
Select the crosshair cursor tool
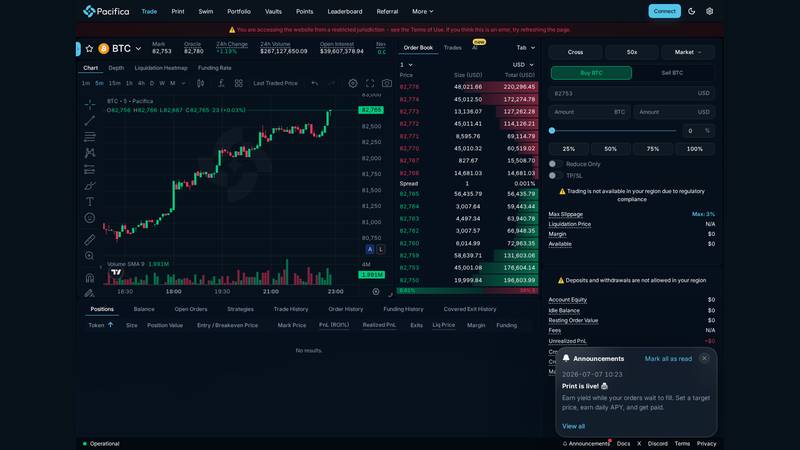coord(90,105)
